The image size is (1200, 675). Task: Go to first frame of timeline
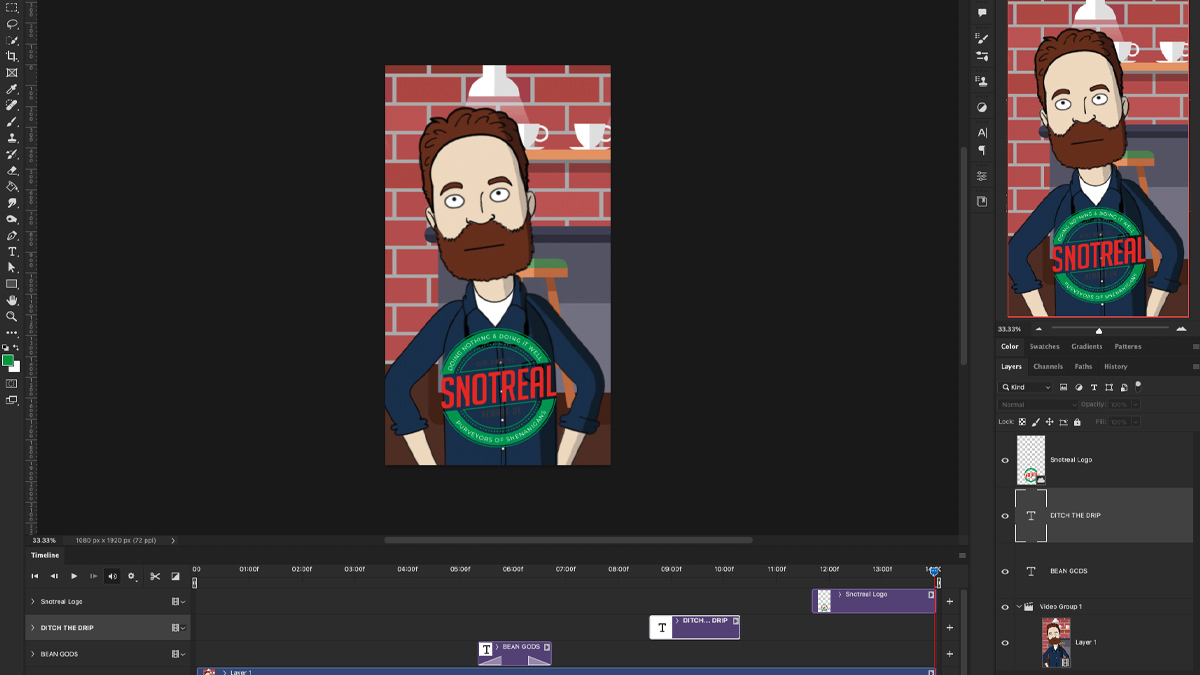click(35, 576)
